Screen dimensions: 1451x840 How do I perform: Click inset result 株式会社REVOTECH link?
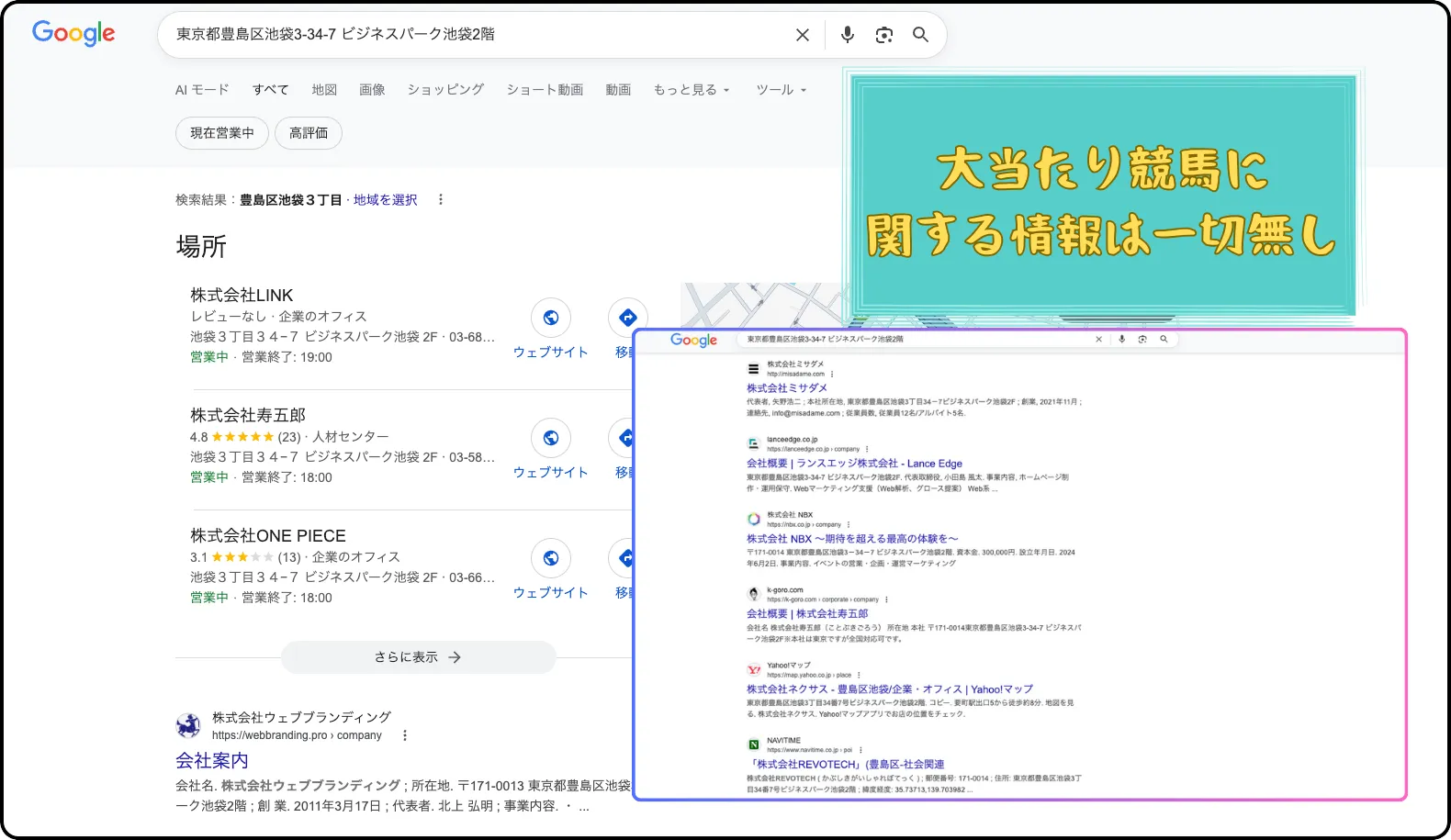(847, 765)
